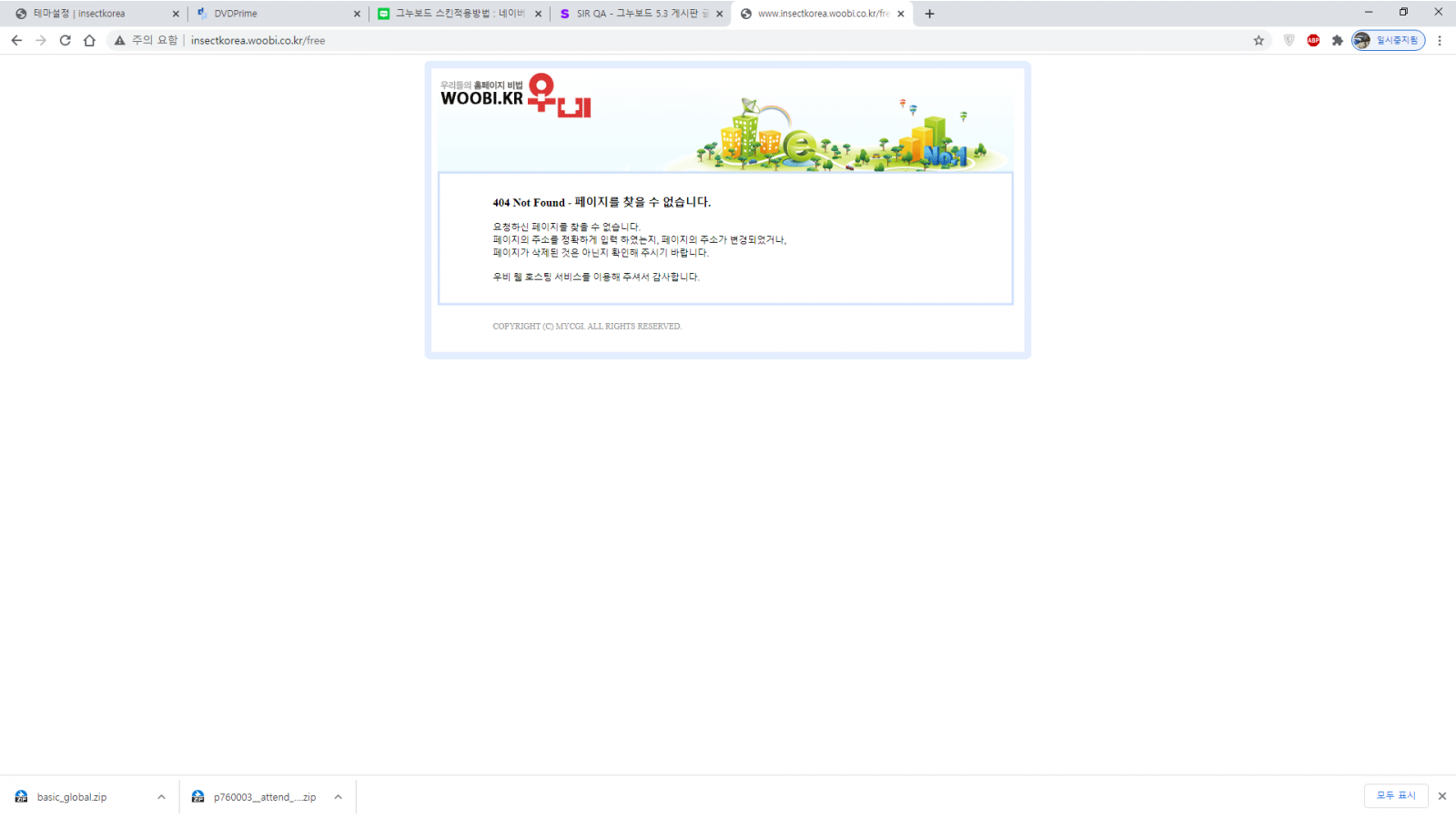The width and height of the screenshot is (1456, 818).
Task: Switch to the DVDPrime tab
Action: [277, 14]
